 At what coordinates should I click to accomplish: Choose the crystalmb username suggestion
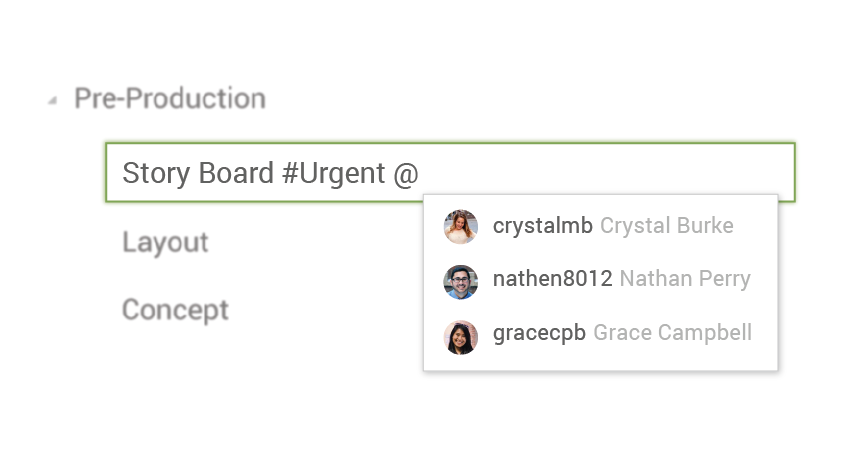(x=542, y=226)
